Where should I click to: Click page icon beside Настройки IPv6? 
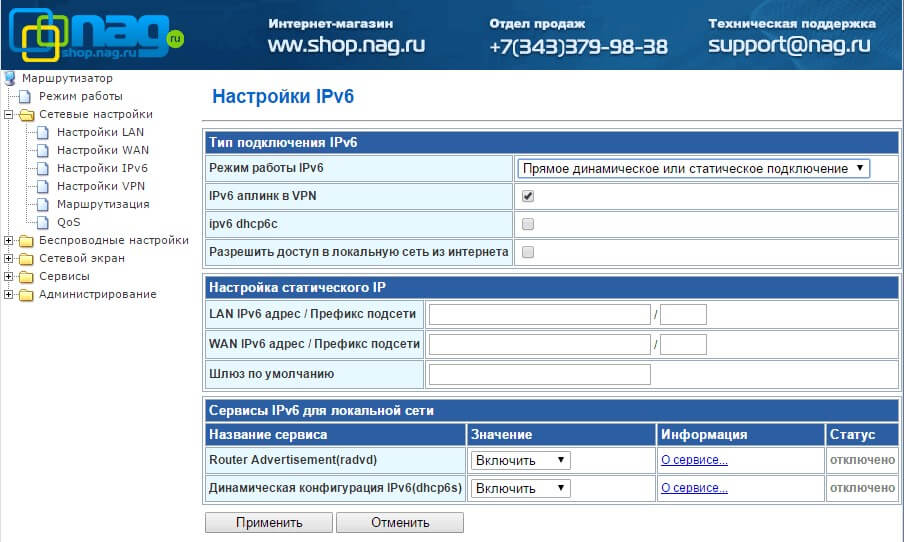pyautogui.click(x=43, y=168)
